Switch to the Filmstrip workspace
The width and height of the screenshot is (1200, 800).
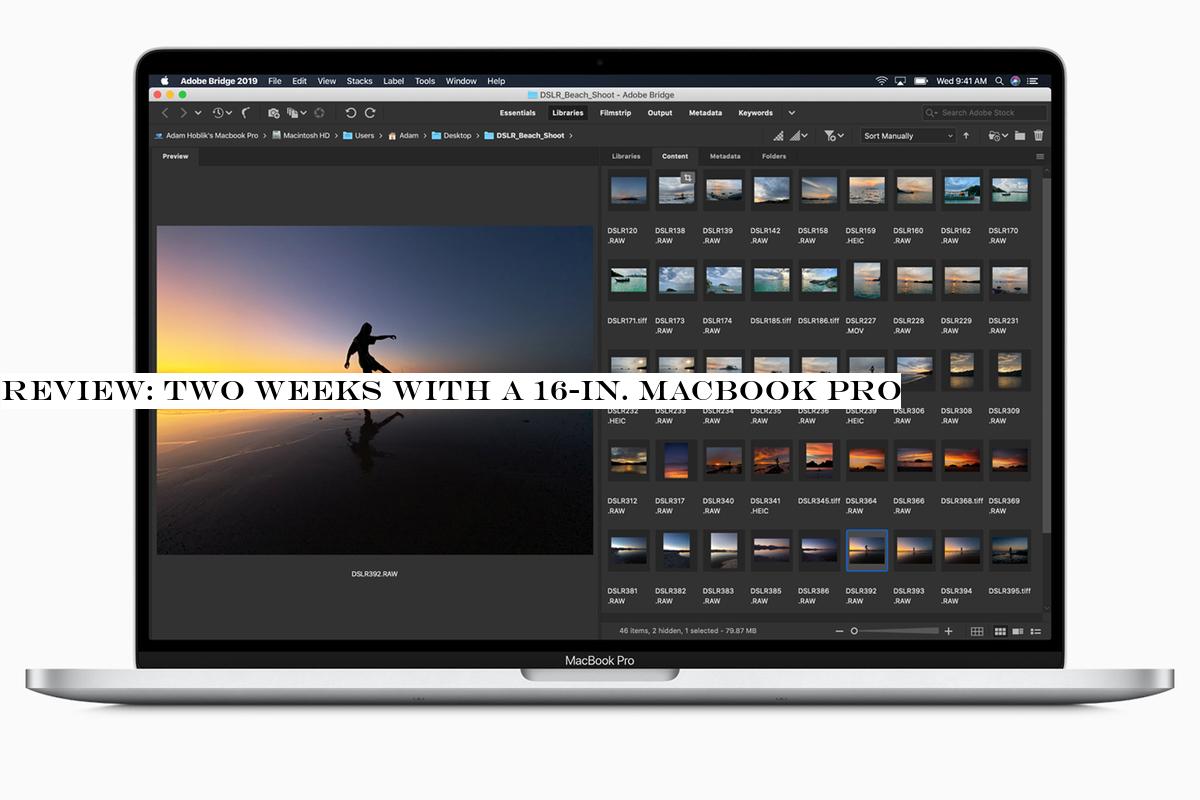click(615, 113)
